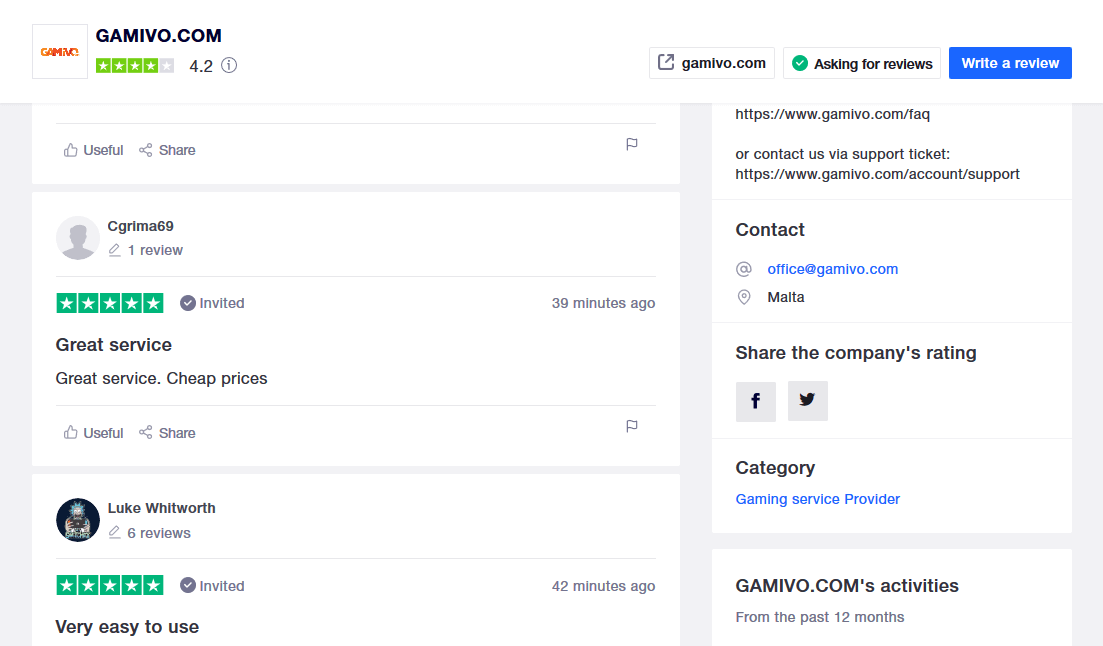Open the gamivo.com/faq URL text
Viewport: 1103px width, 646px height.
[833, 114]
